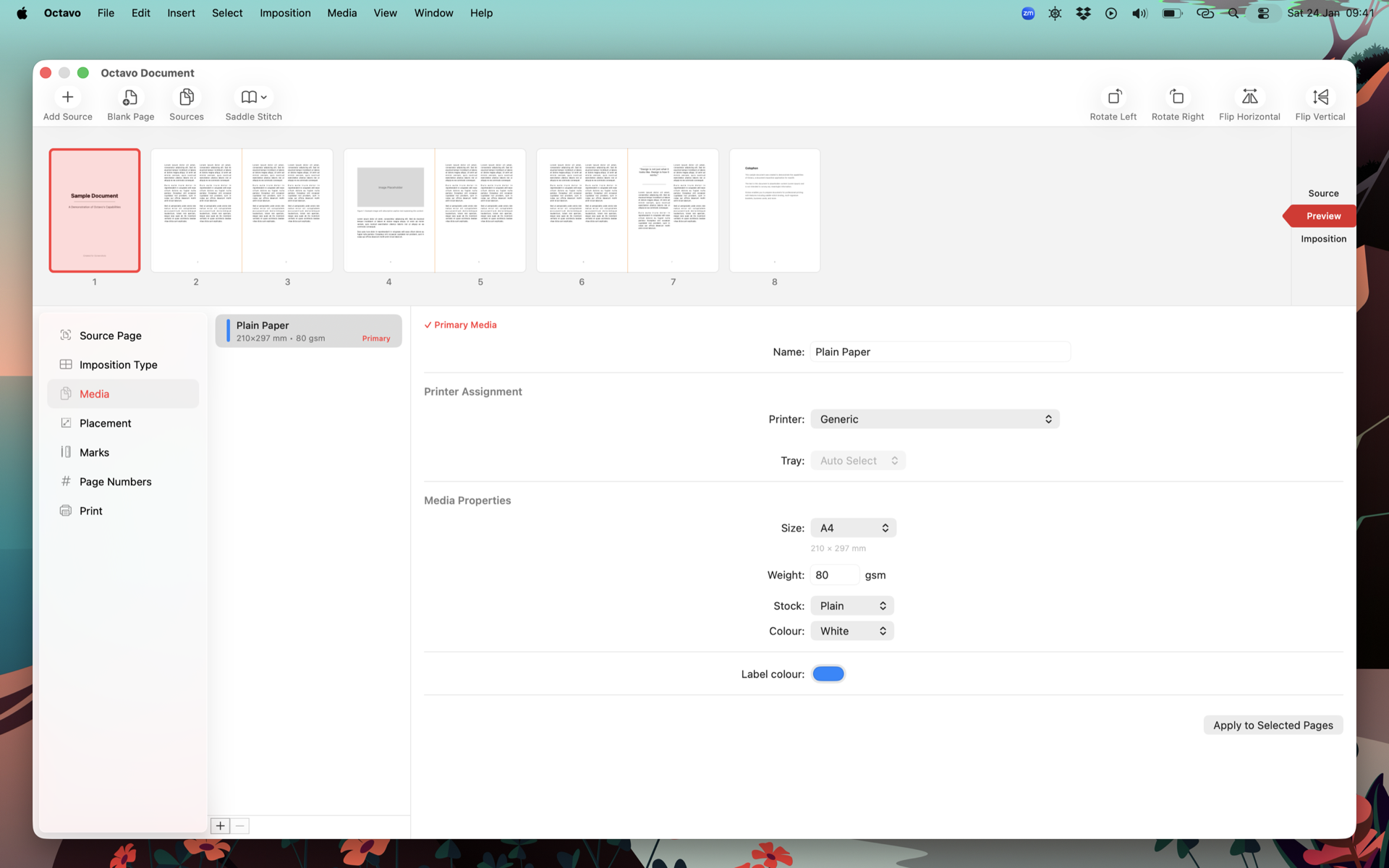
Task: Expand the Stock dropdown showing Plain
Action: 851,605
